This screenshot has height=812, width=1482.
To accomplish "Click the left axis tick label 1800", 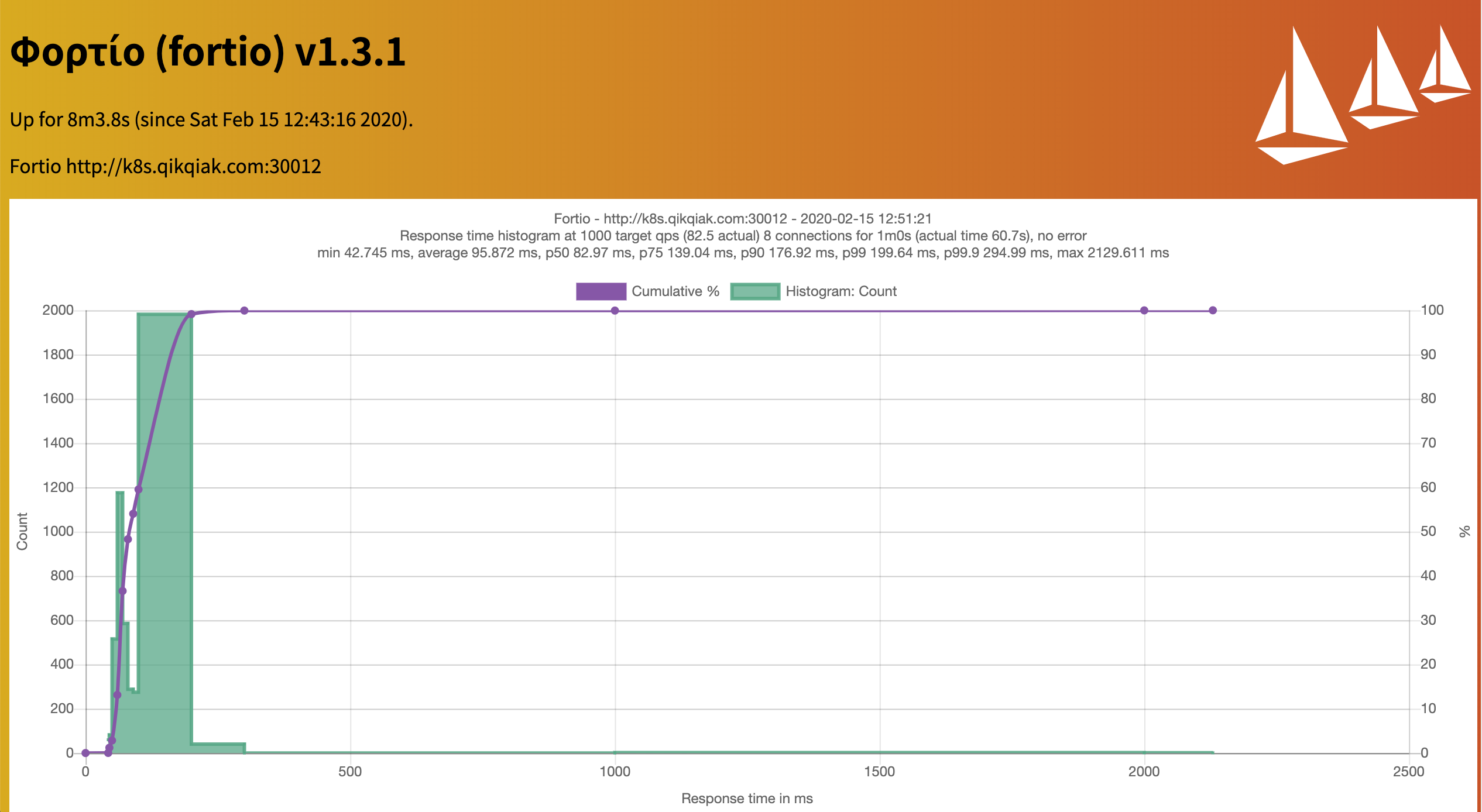I will pyautogui.click(x=58, y=355).
